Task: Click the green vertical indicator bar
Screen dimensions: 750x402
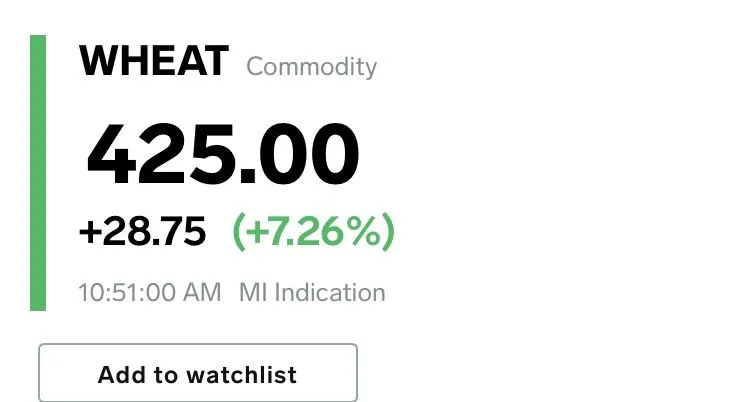Action: coord(38,172)
